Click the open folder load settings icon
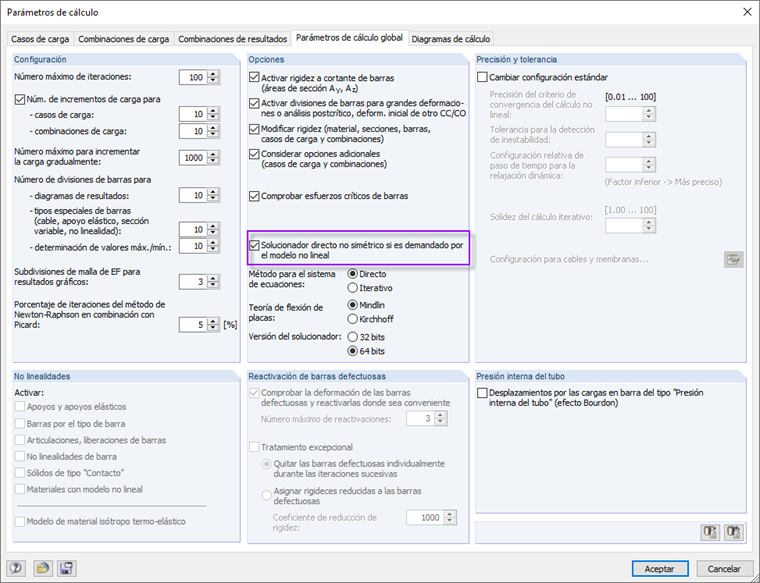760x583 pixels. (43, 568)
